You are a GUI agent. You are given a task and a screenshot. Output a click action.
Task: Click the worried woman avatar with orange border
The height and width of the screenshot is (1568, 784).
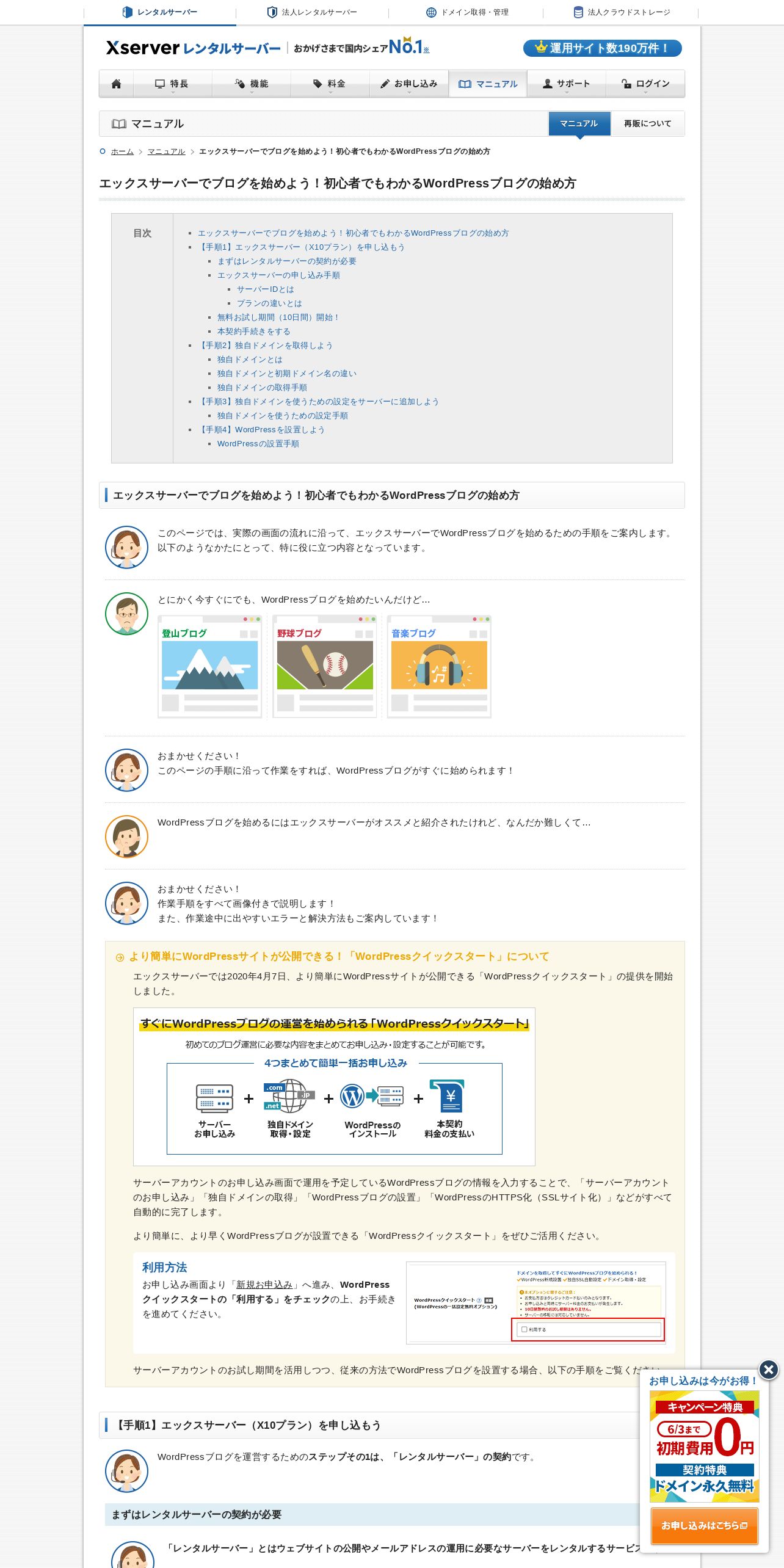pyautogui.click(x=126, y=837)
